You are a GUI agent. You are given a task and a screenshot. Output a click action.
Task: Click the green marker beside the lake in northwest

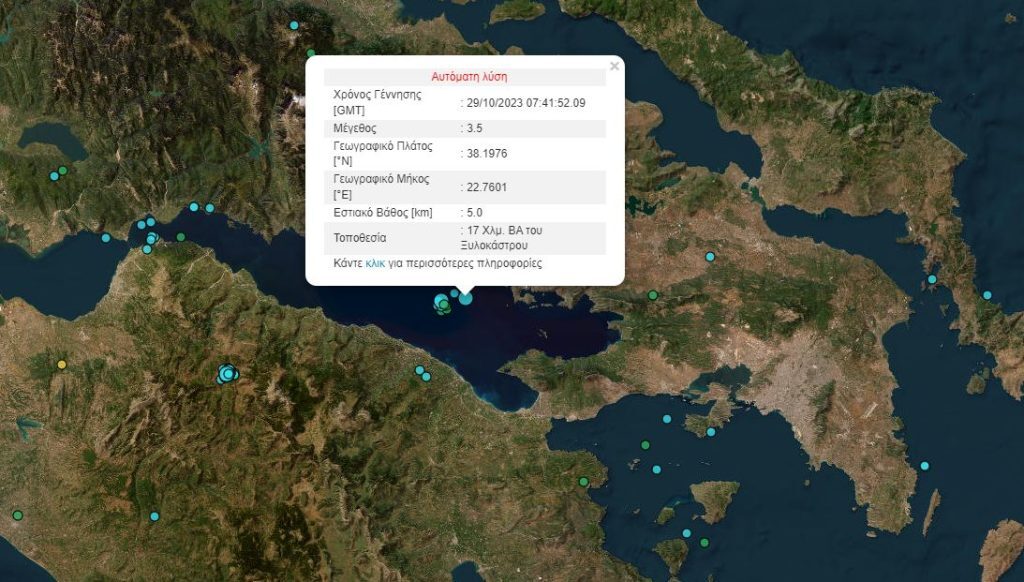click(x=63, y=171)
